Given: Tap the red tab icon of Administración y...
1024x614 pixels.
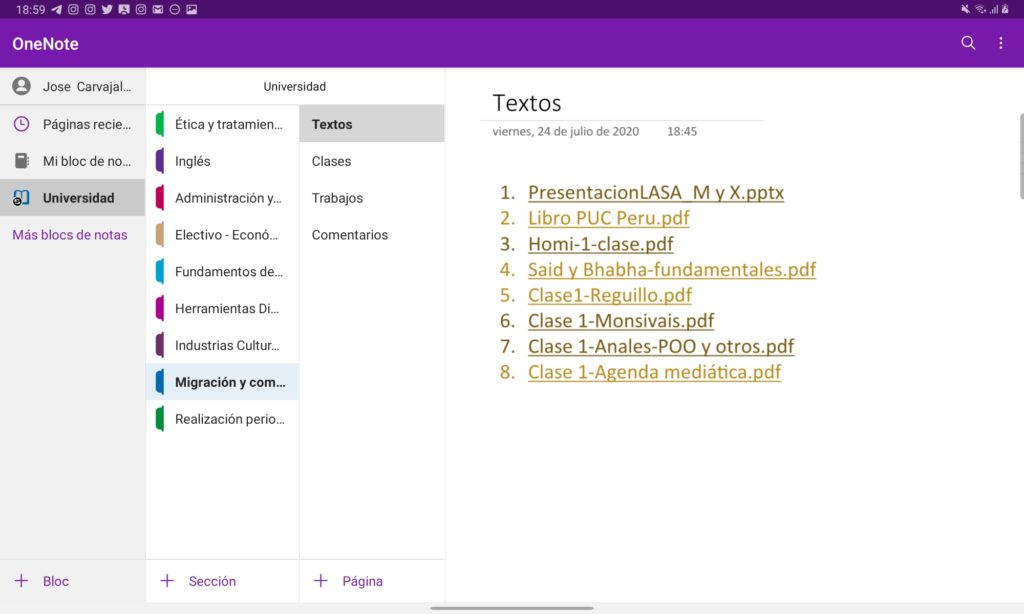Looking at the screenshot, I should click(160, 197).
